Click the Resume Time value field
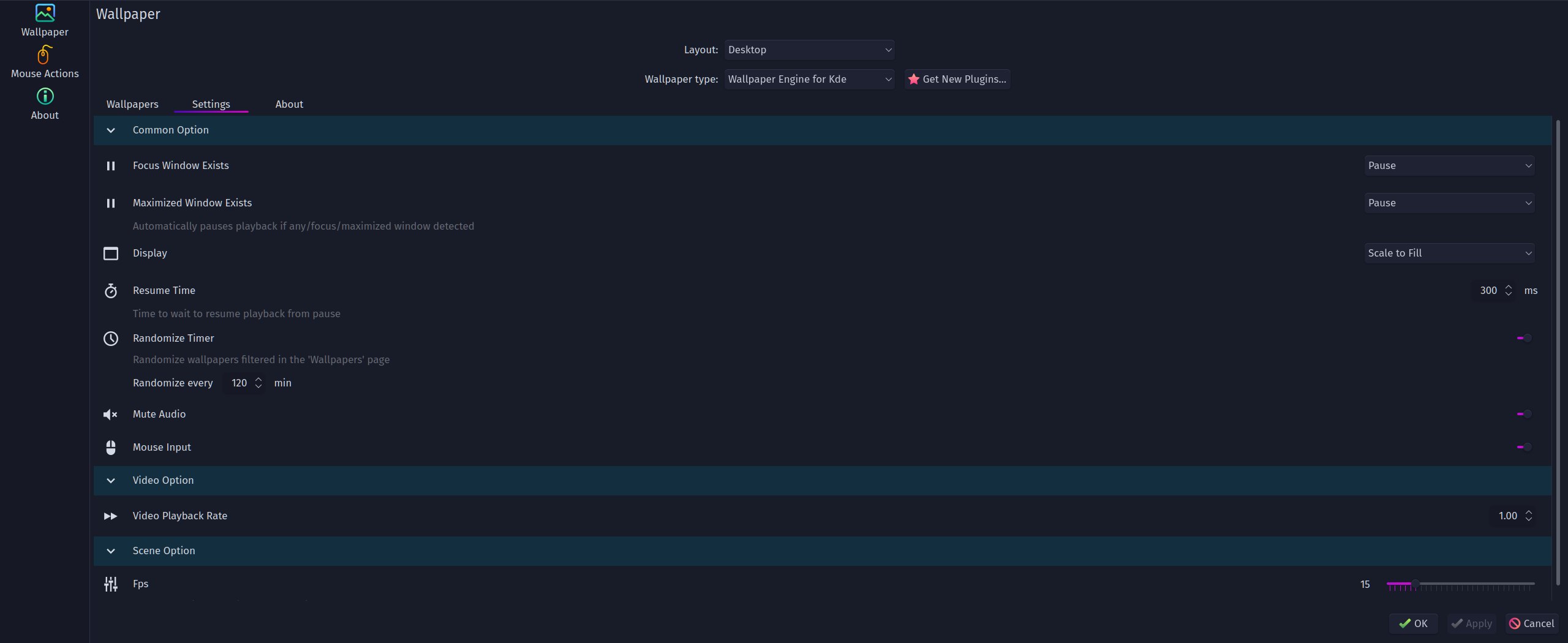The image size is (1568, 643). (x=1488, y=290)
